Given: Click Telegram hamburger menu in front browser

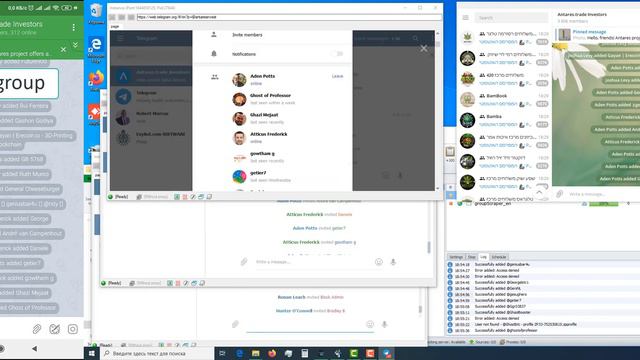Looking at the screenshot, I should (x=120, y=38).
